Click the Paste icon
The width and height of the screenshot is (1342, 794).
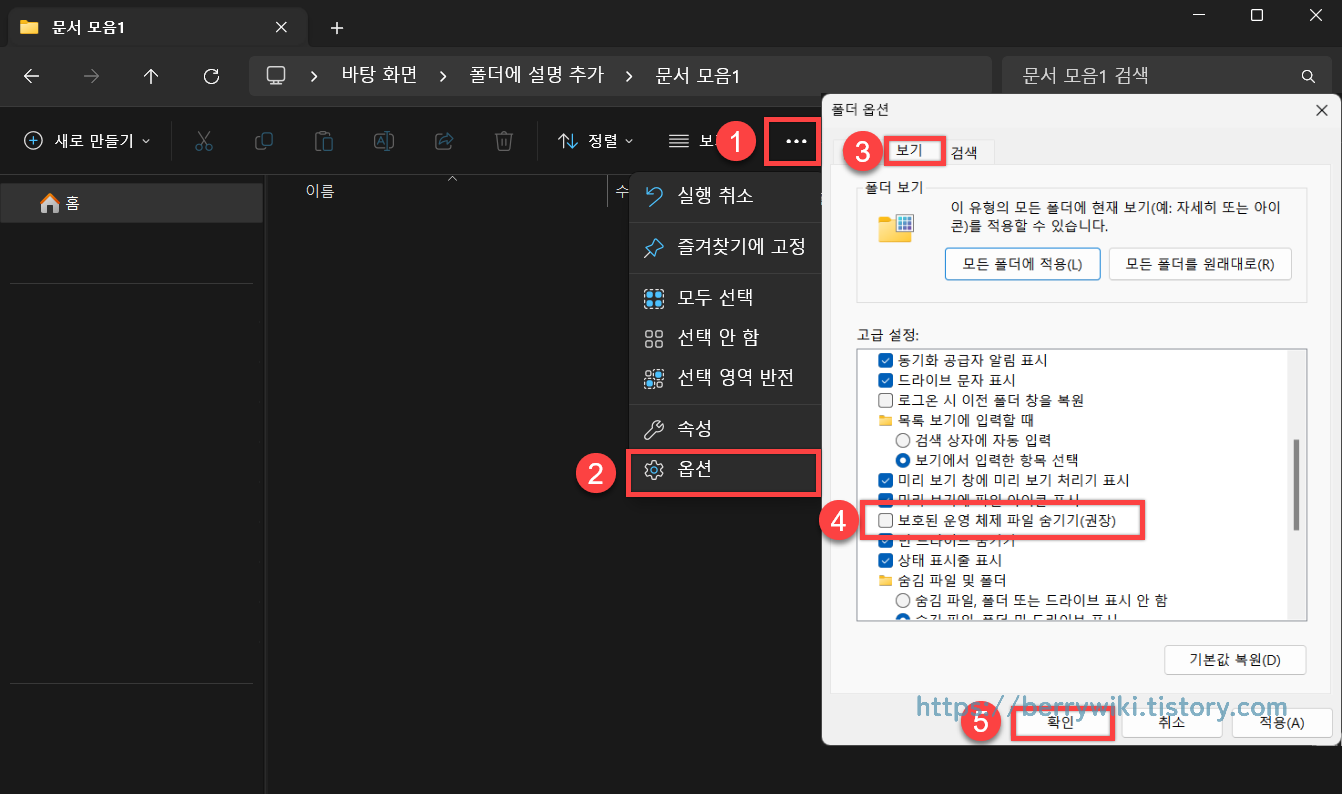pos(323,140)
